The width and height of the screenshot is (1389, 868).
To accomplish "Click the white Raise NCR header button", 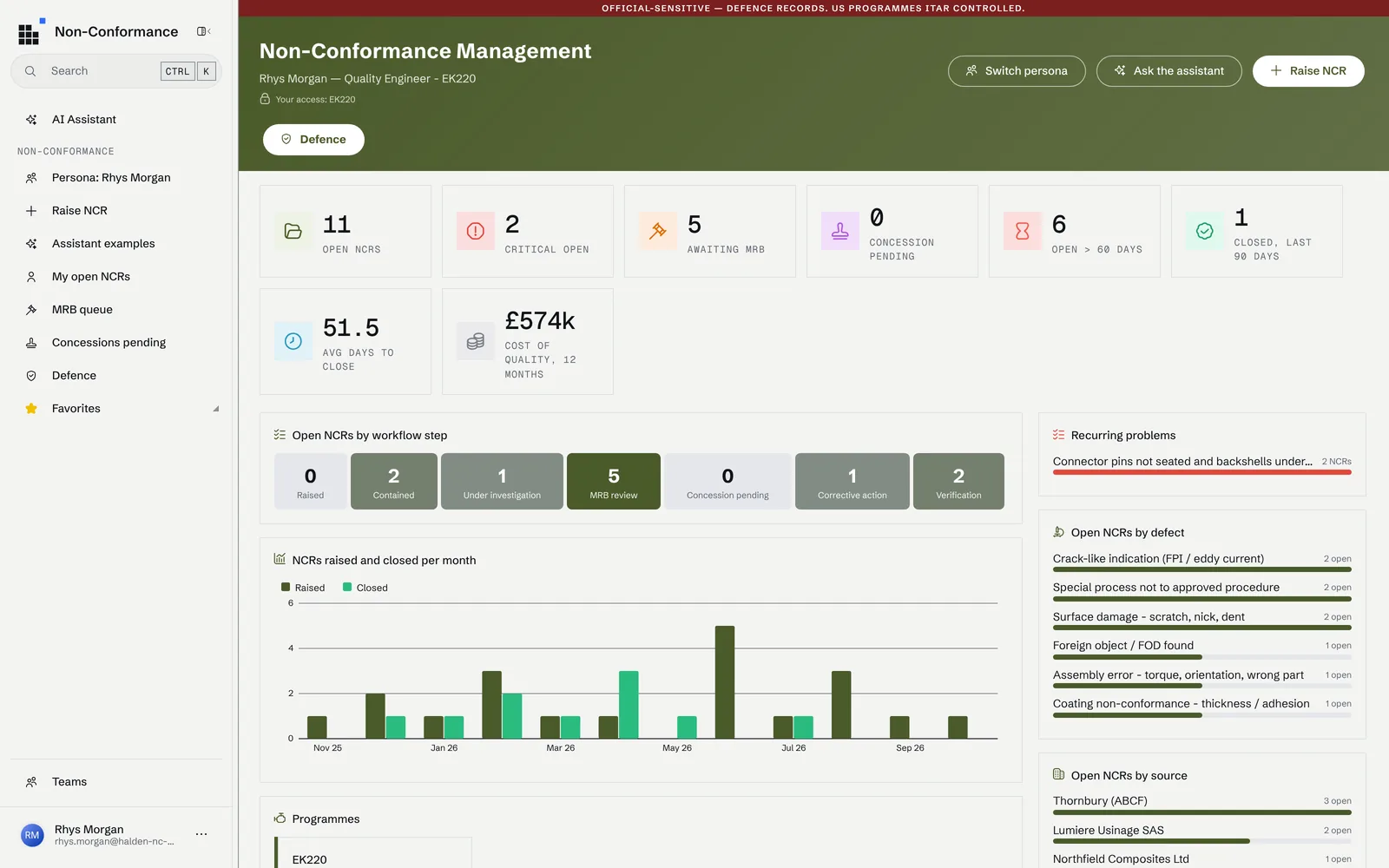I will pos(1308,71).
